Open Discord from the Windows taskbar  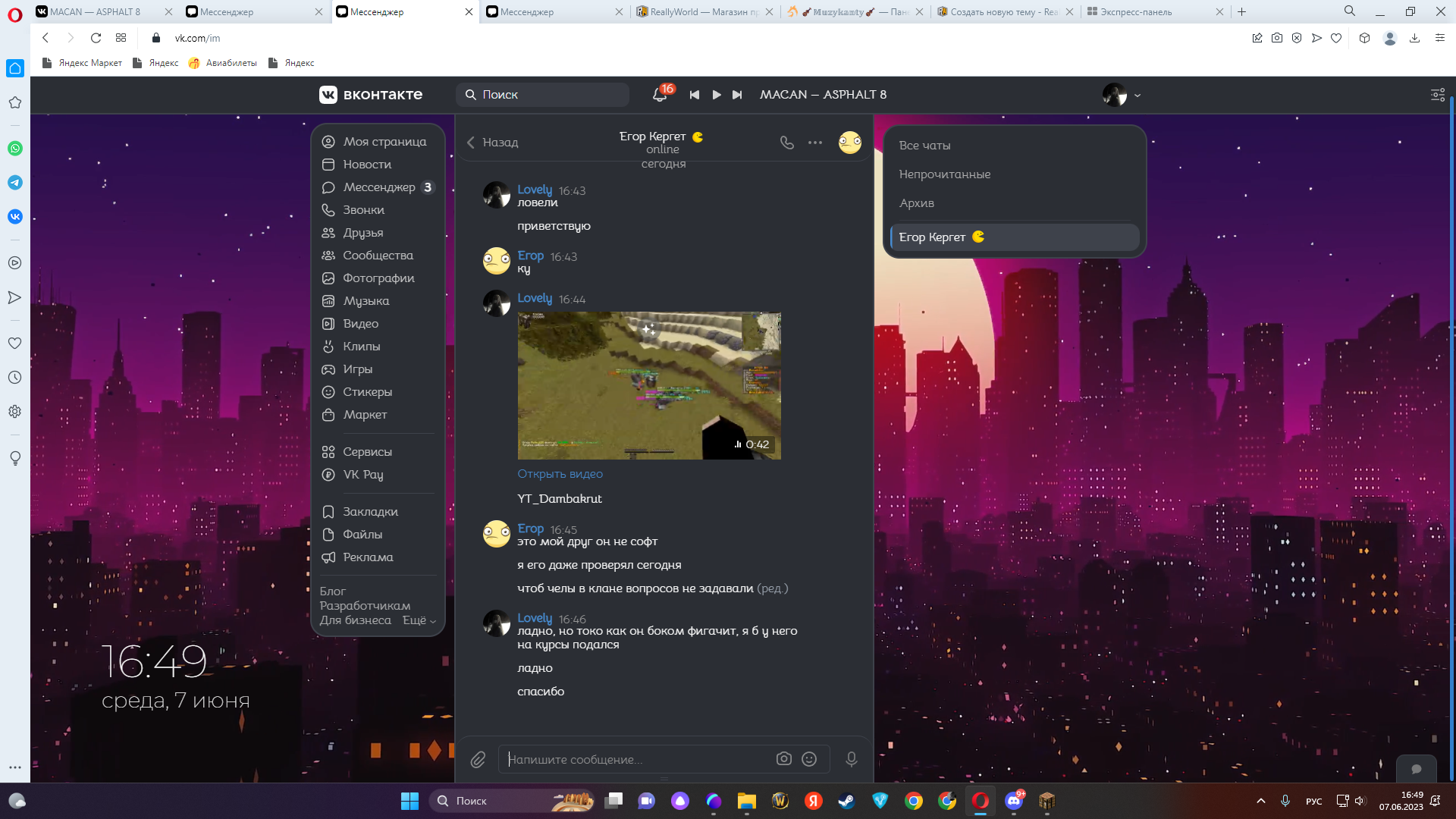click(1014, 801)
